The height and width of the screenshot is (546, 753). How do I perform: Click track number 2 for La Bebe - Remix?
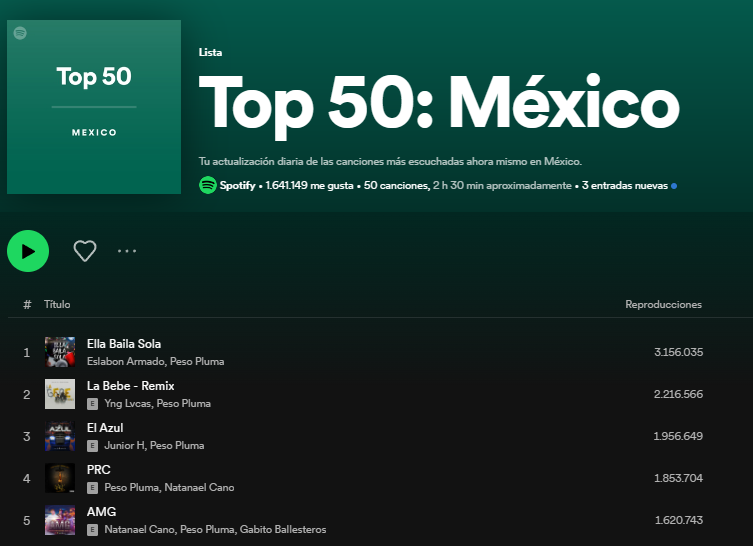(x=27, y=395)
